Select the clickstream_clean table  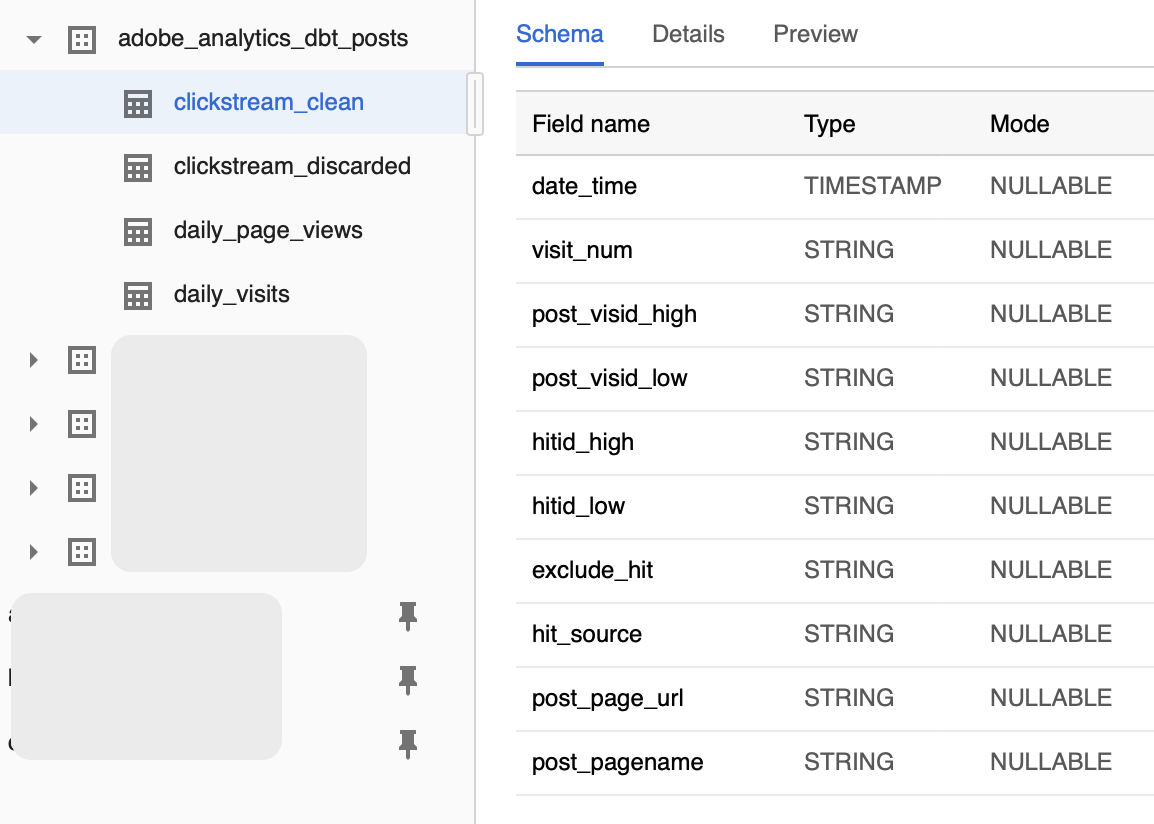pos(269,102)
